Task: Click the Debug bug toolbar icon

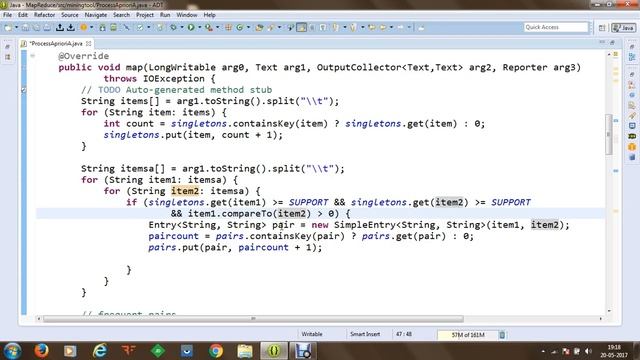Action: (173, 27)
